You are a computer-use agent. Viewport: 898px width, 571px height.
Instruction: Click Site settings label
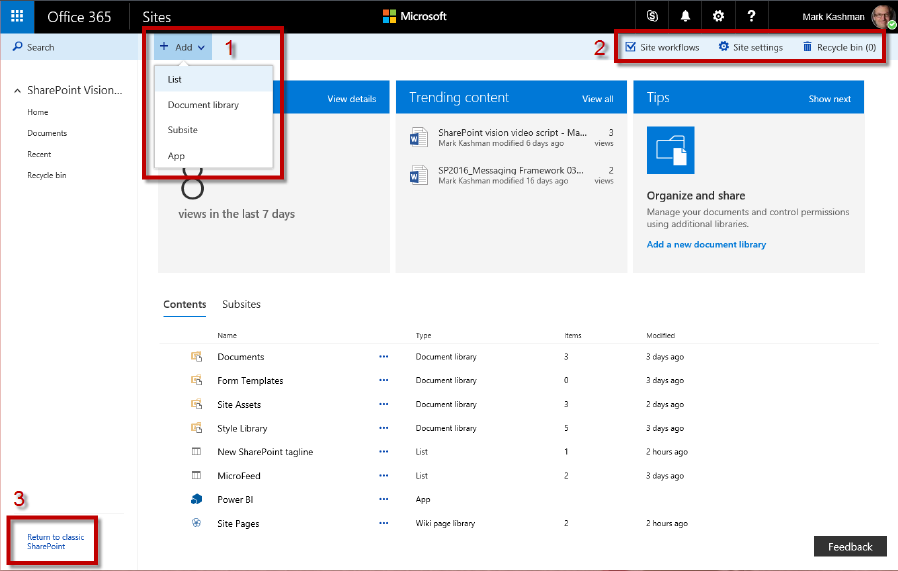click(x=758, y=48)
